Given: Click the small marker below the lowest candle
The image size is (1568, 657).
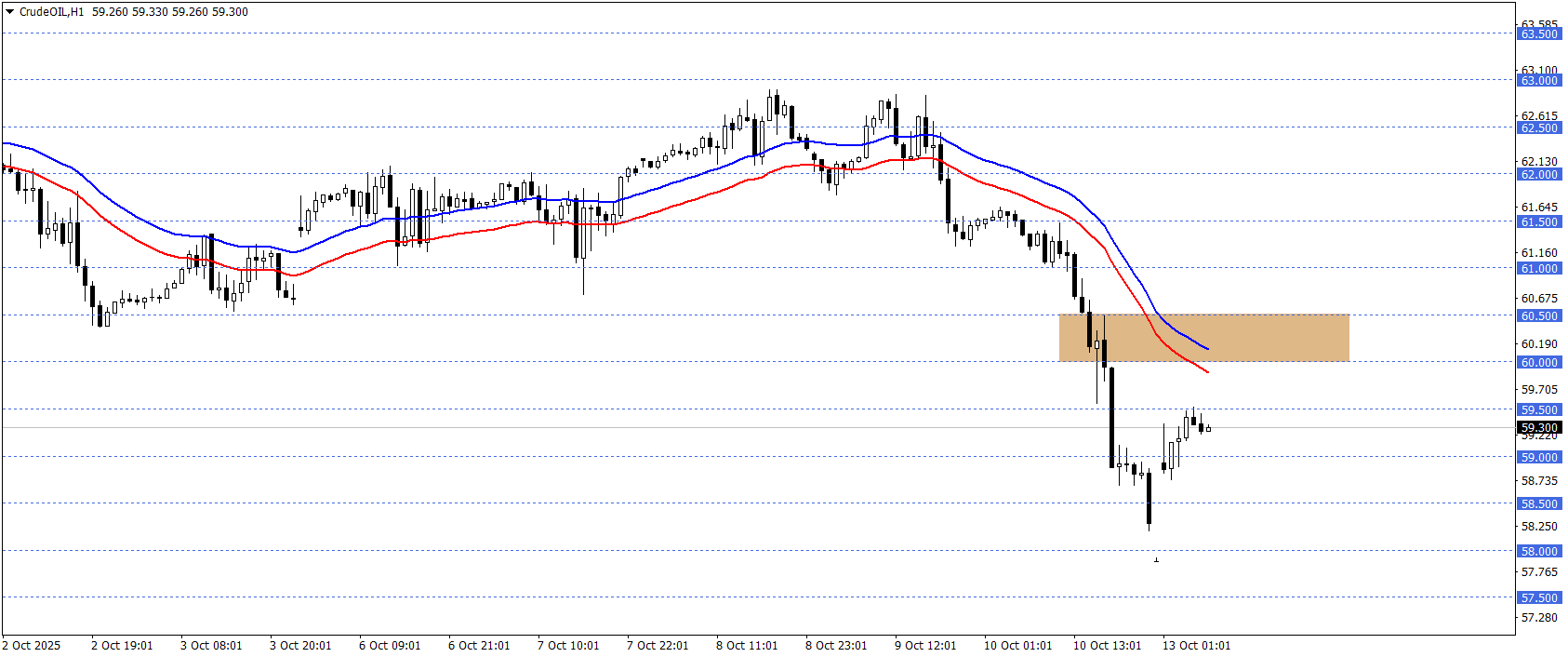Looking at the screenshot, I should click(x=1156, y=560).
